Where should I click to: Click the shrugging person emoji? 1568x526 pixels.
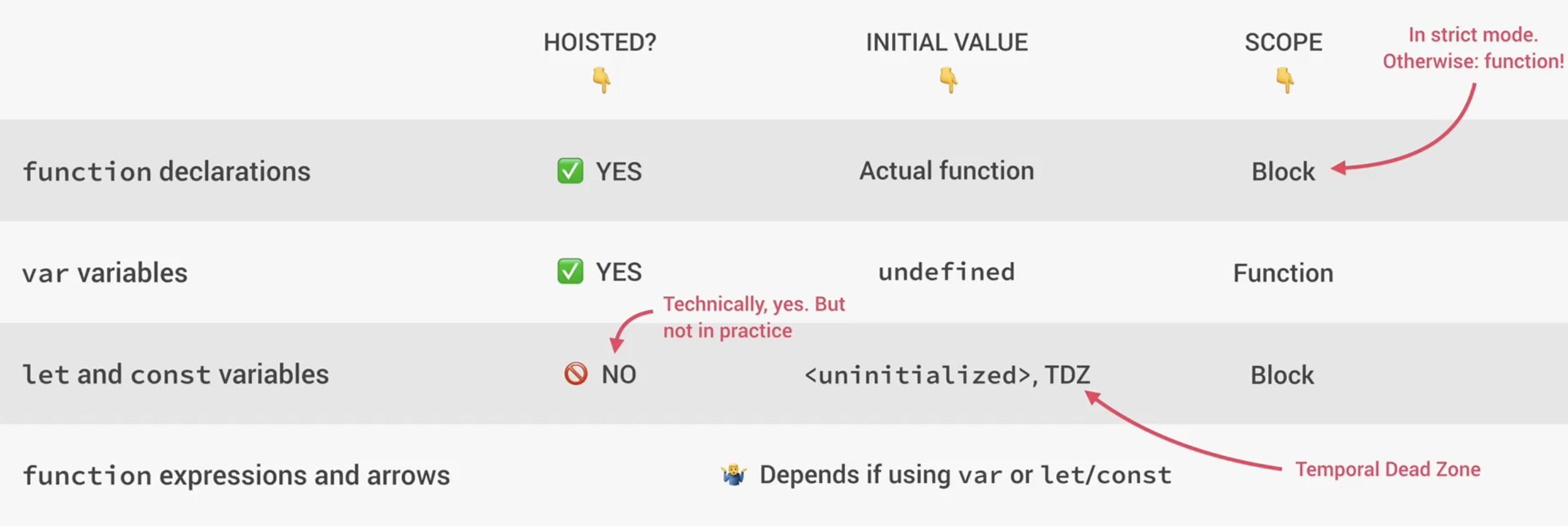734,474
